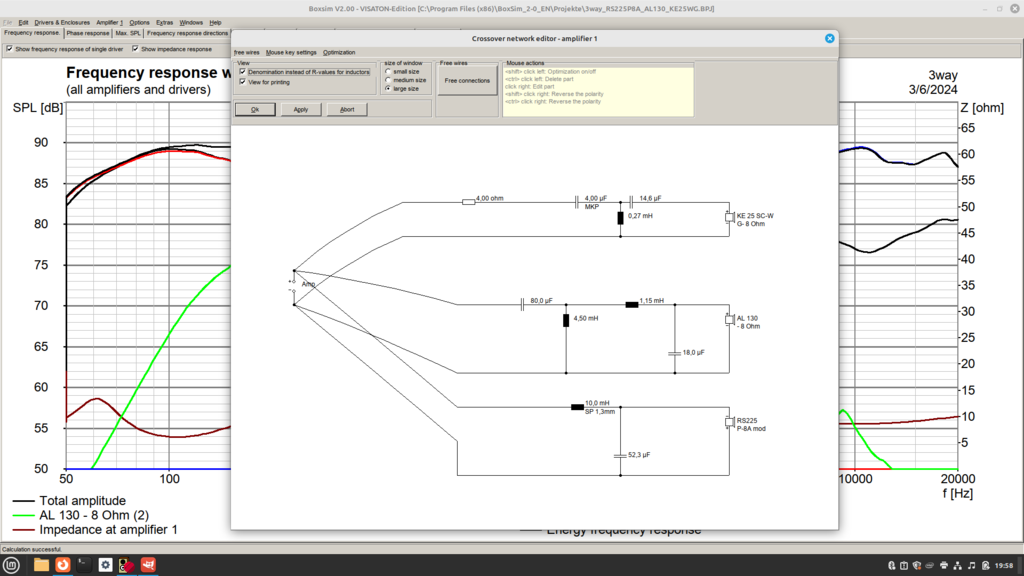This screenshot has height=576, width=1024.
Task: Open the music note sound tray icon
Action: pos(971,566)
